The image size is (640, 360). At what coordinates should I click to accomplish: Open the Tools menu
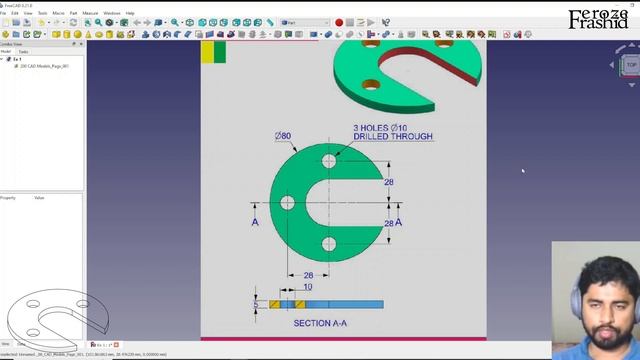(42, 13)
